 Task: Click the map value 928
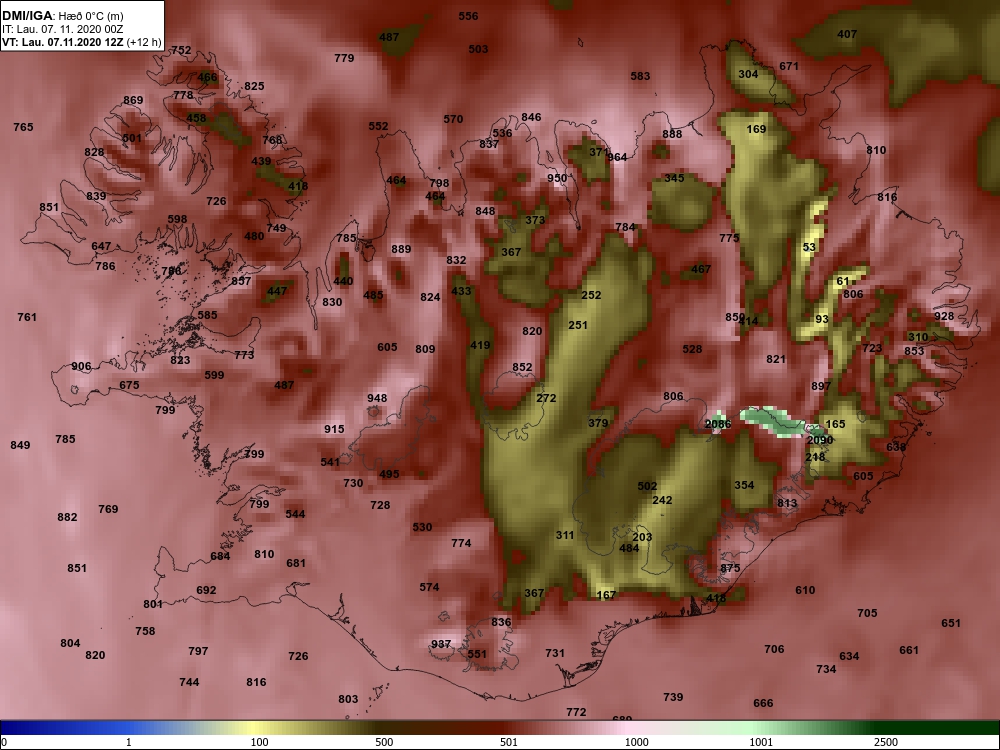(x=944, y=316)
